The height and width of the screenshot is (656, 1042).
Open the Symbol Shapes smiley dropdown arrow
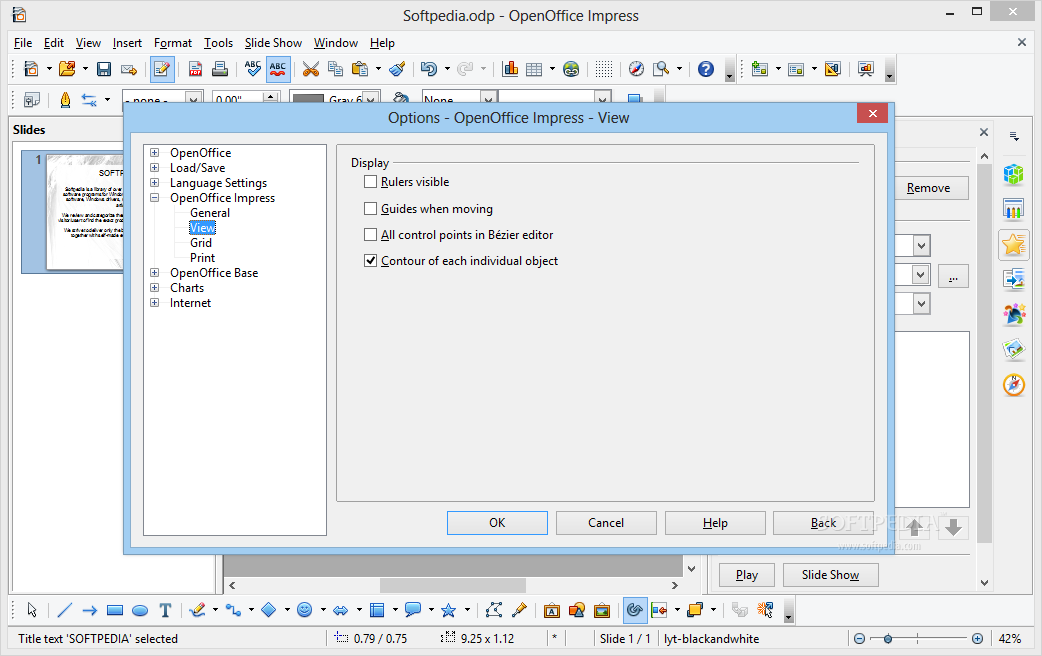(323, 610)
